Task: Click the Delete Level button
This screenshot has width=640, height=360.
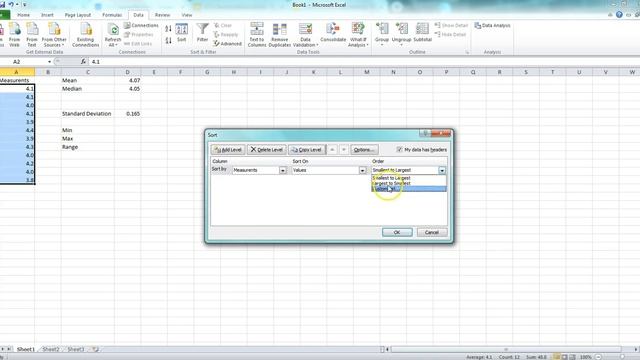Action: click(x=267, y=150)
